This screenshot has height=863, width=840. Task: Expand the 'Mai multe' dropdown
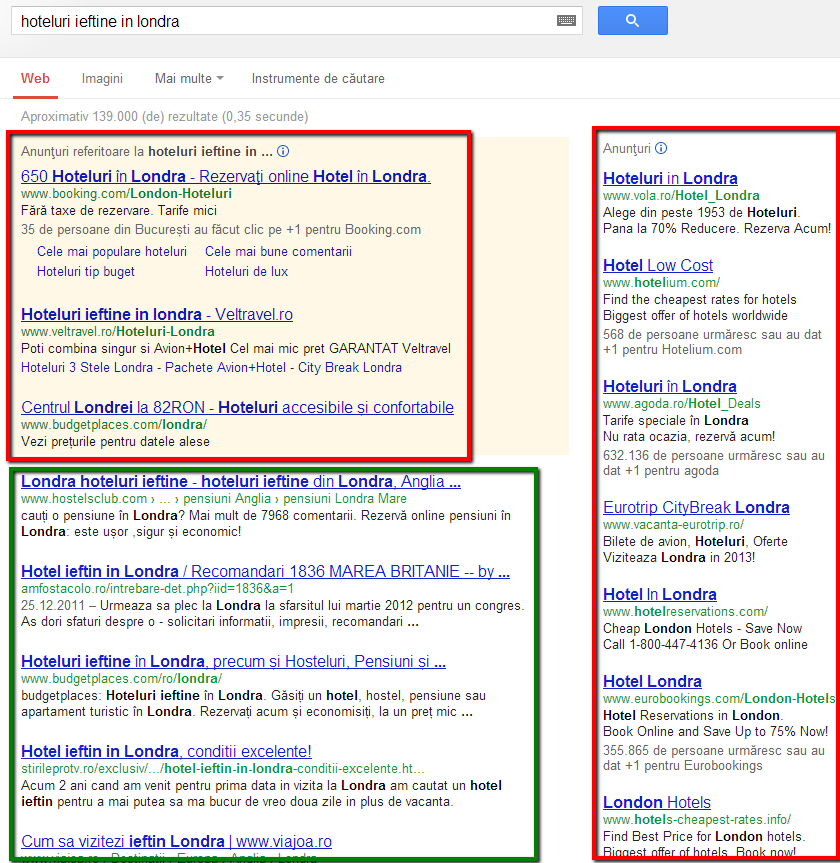point(189,79)
